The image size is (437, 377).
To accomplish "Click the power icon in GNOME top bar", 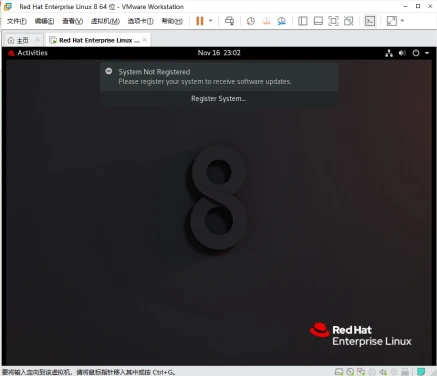I will [416, 53].
